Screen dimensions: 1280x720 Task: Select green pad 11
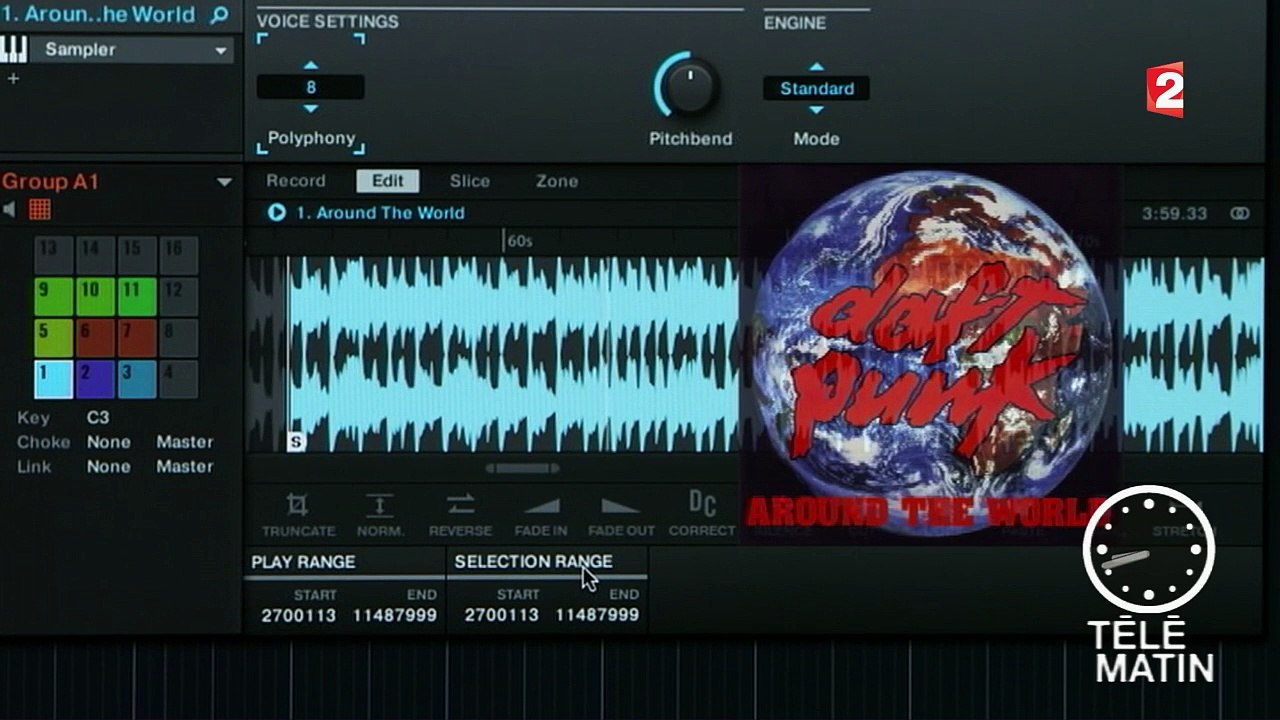(x=137, y=297)
